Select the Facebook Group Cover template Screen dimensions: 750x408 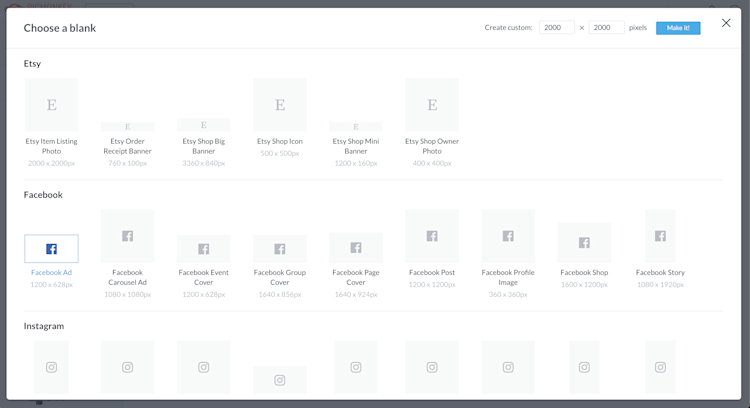280,249
